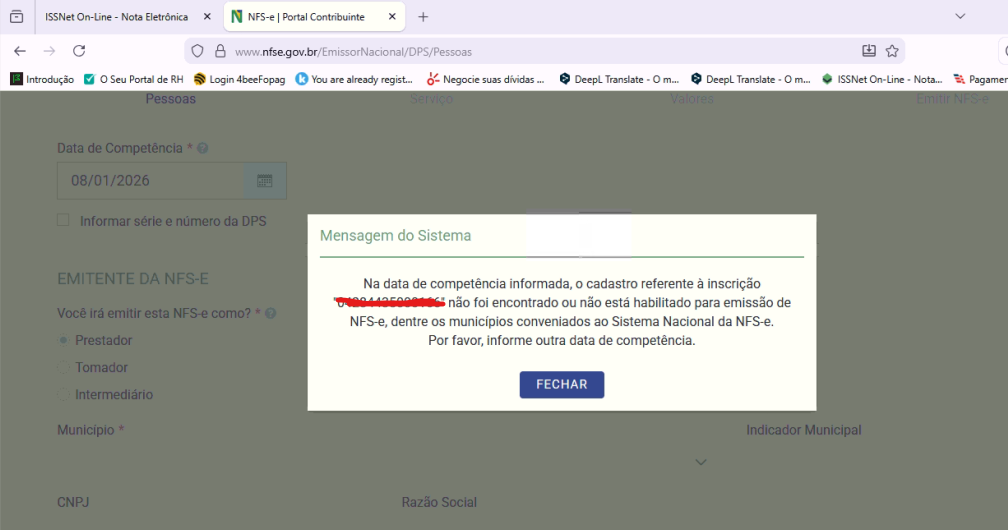Expand the Indicador Municipal dropdown chevron

pyautogui.click(x=701, y=462)
